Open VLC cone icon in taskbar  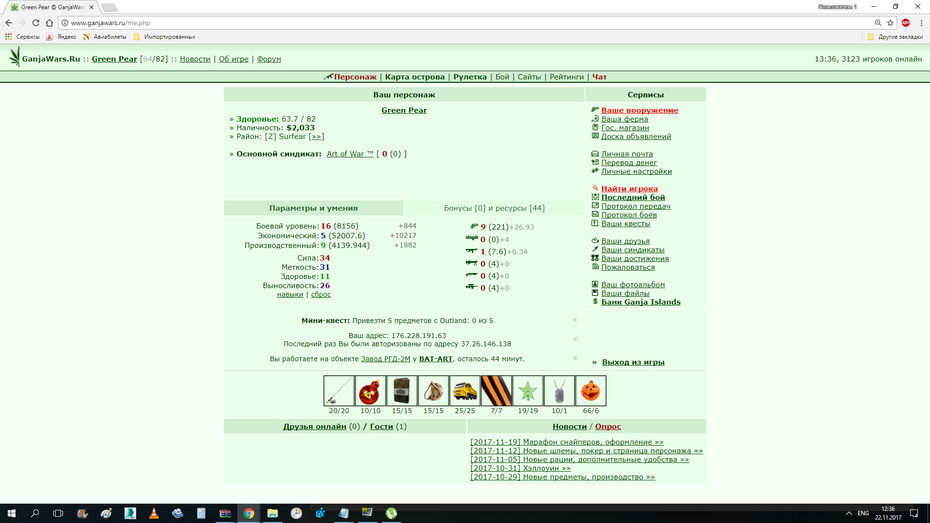point(154,514)
